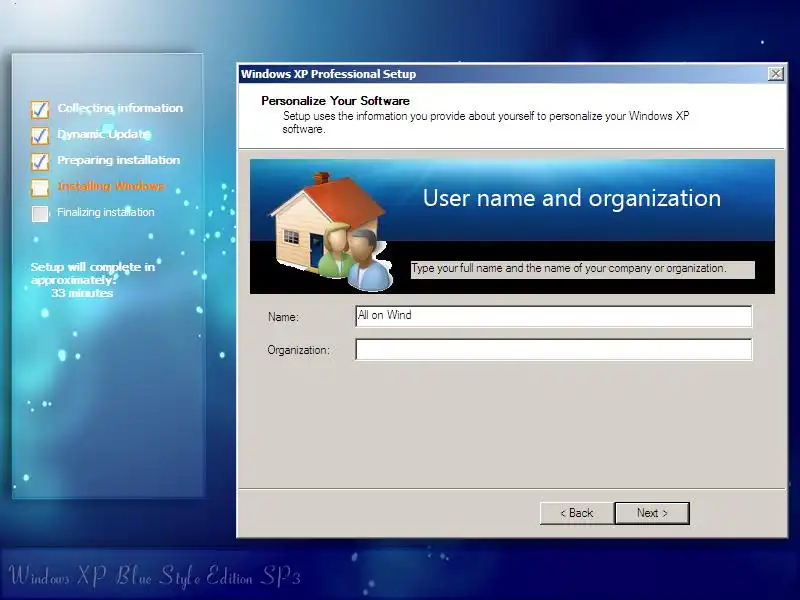The width and height of the screenshot is (800, 600).
Task: Click the Collecting information checkbox
Action: click(x=40, y=109)
